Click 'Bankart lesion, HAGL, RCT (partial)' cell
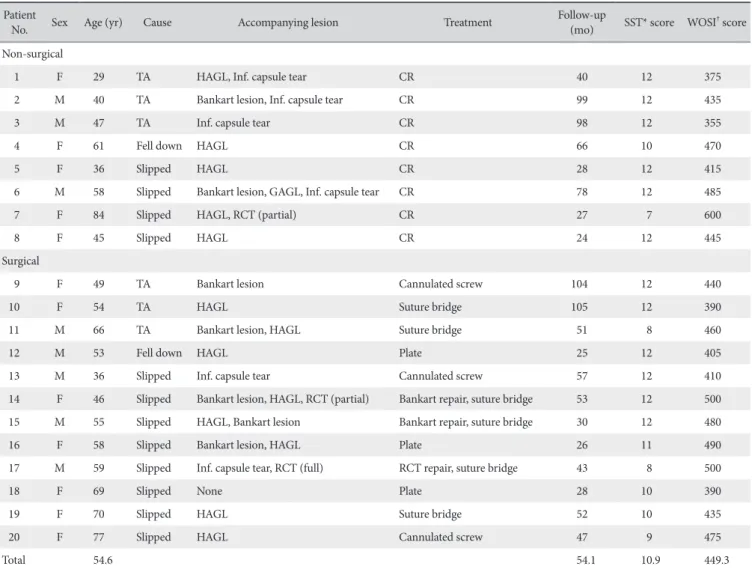752x569 pixels. (282, 399)
